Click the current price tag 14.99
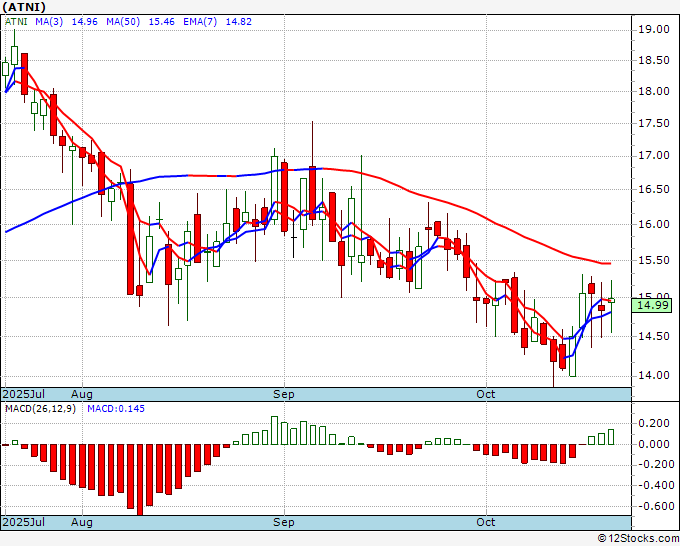This screenshot has height=546, width=680. tap(652, 305)
